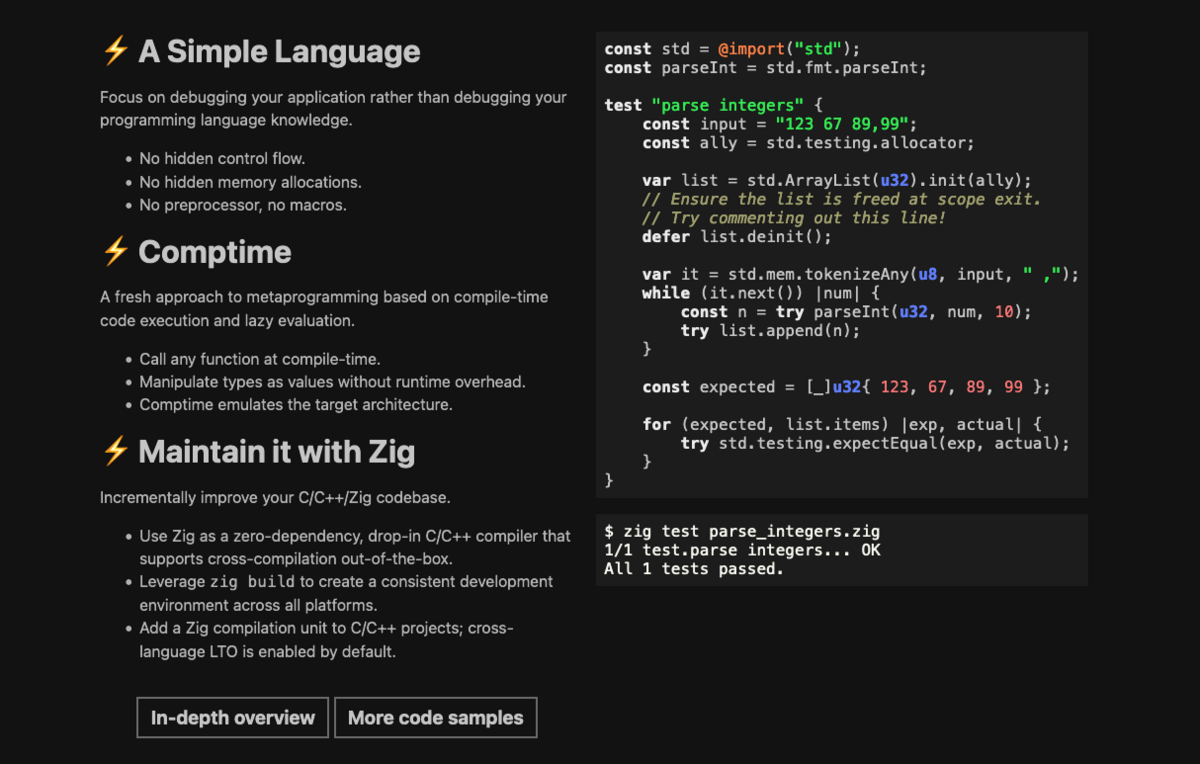
Task: Click the const input string code line
Action: coord(780,124)
